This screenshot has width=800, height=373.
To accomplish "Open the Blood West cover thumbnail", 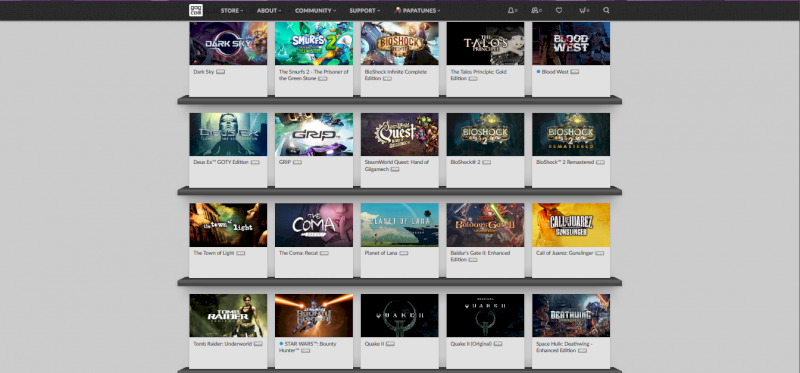I will [571, 43].
